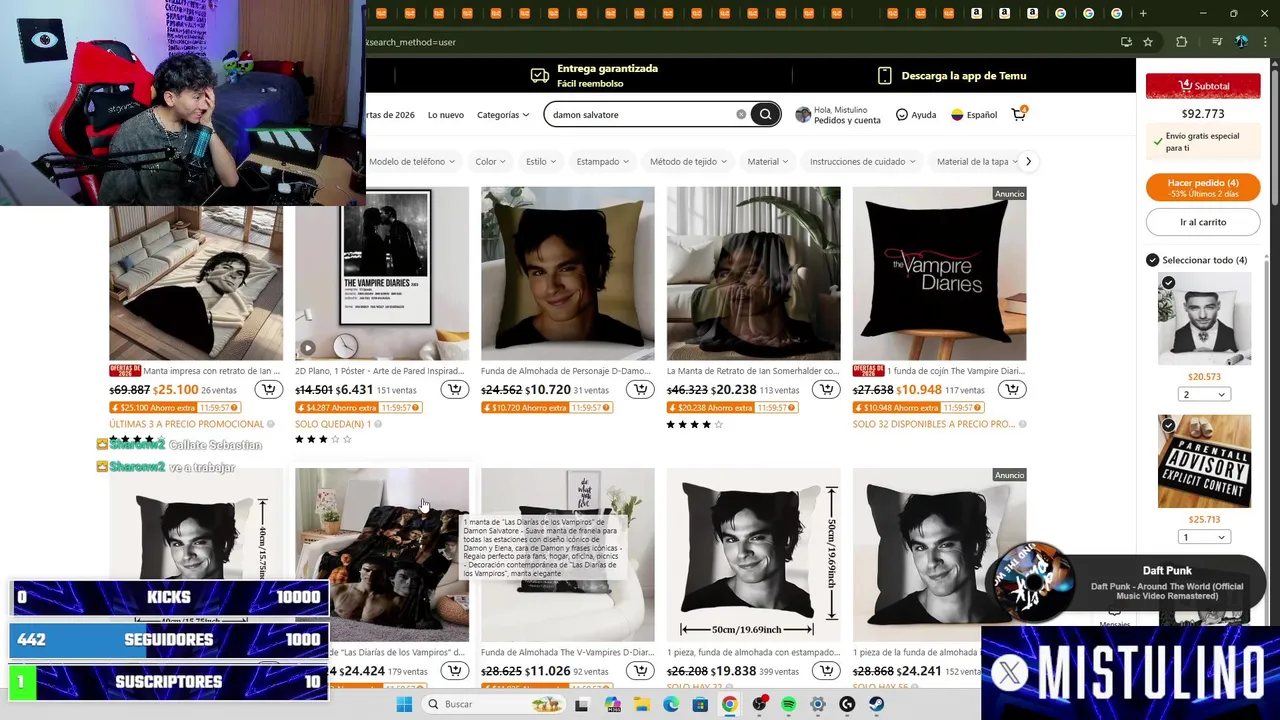1280x720 pixels.
Task: Open the Lo nuevo menu
Action: pyautogui.click(x=446, y=114)
